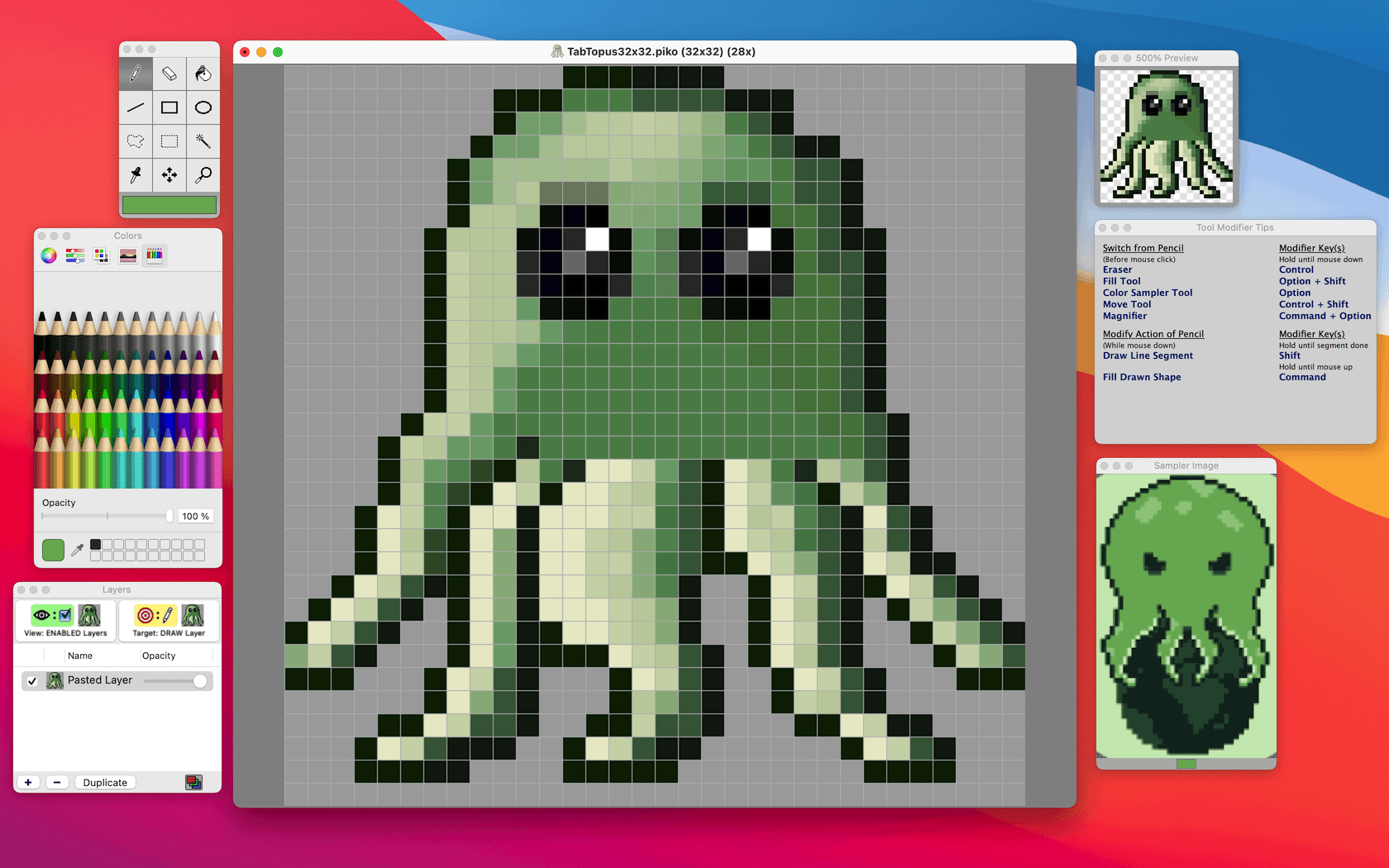Image resolution: width=1389 pixels, height=868 pixels.
Task: Select the Eraser tool in the tool palette
Action: [x=169, y=74]
